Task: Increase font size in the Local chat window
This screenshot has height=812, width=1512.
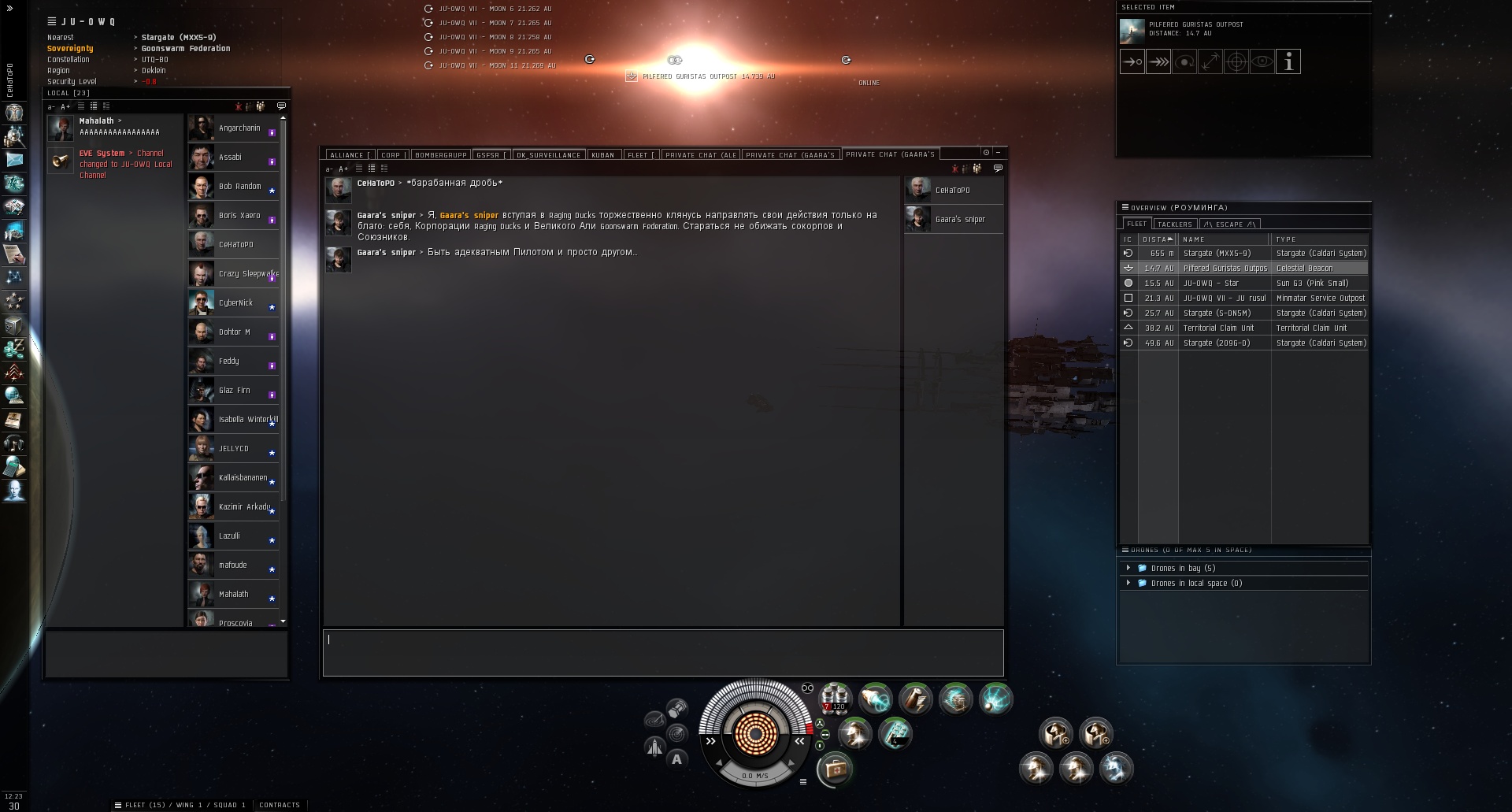Action: tap(65, 107)
